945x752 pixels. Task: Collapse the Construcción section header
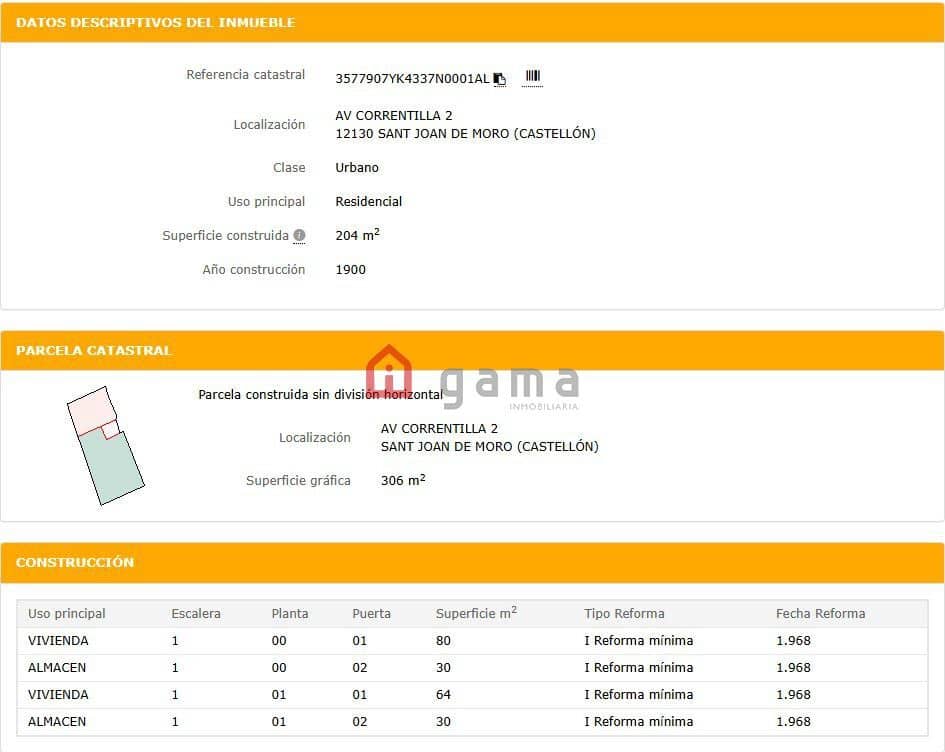(x=75, y=563)
